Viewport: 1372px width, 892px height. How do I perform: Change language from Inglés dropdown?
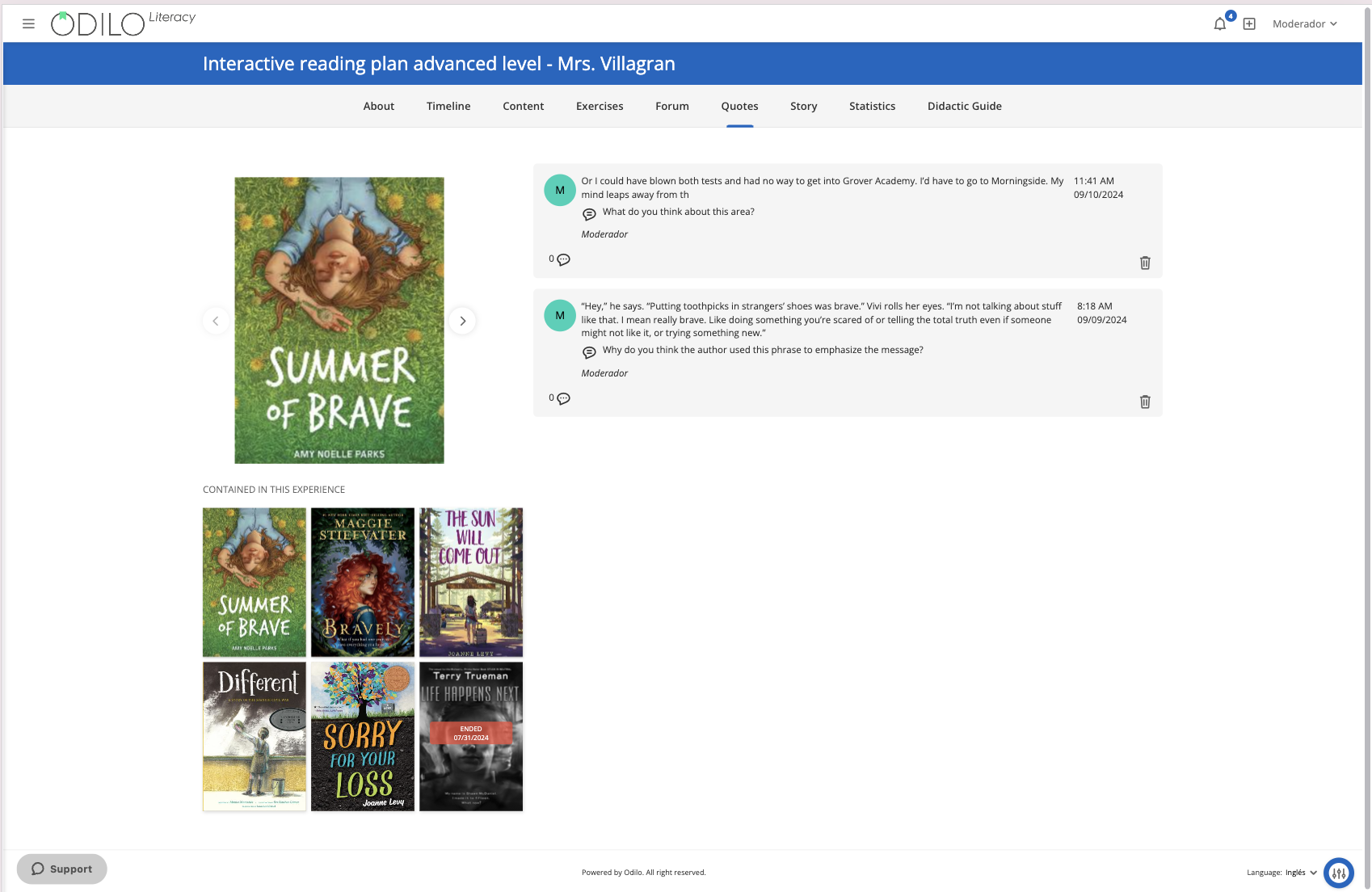tap(1301, 873)
